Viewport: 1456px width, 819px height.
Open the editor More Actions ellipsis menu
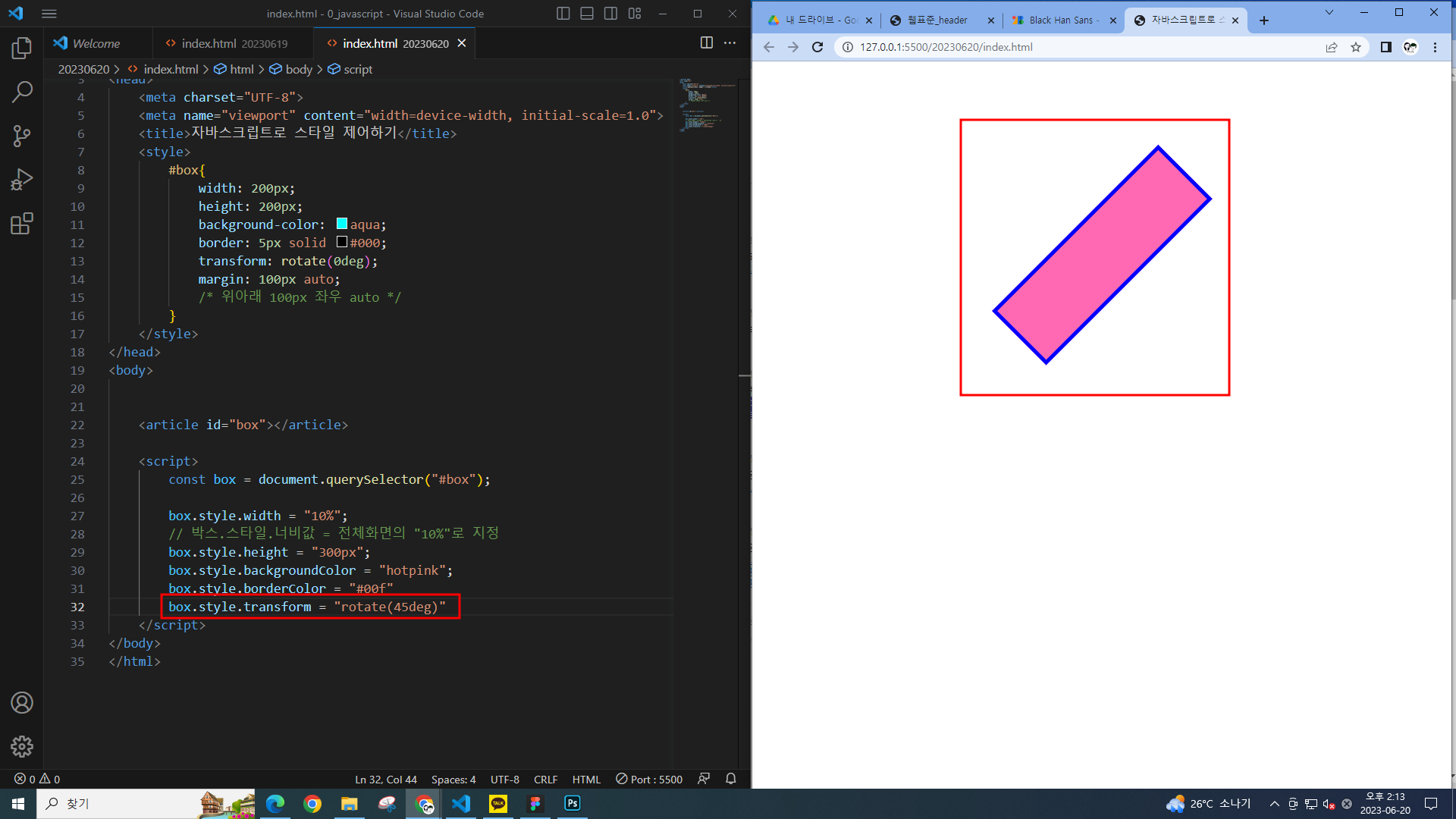pos(730,43)
